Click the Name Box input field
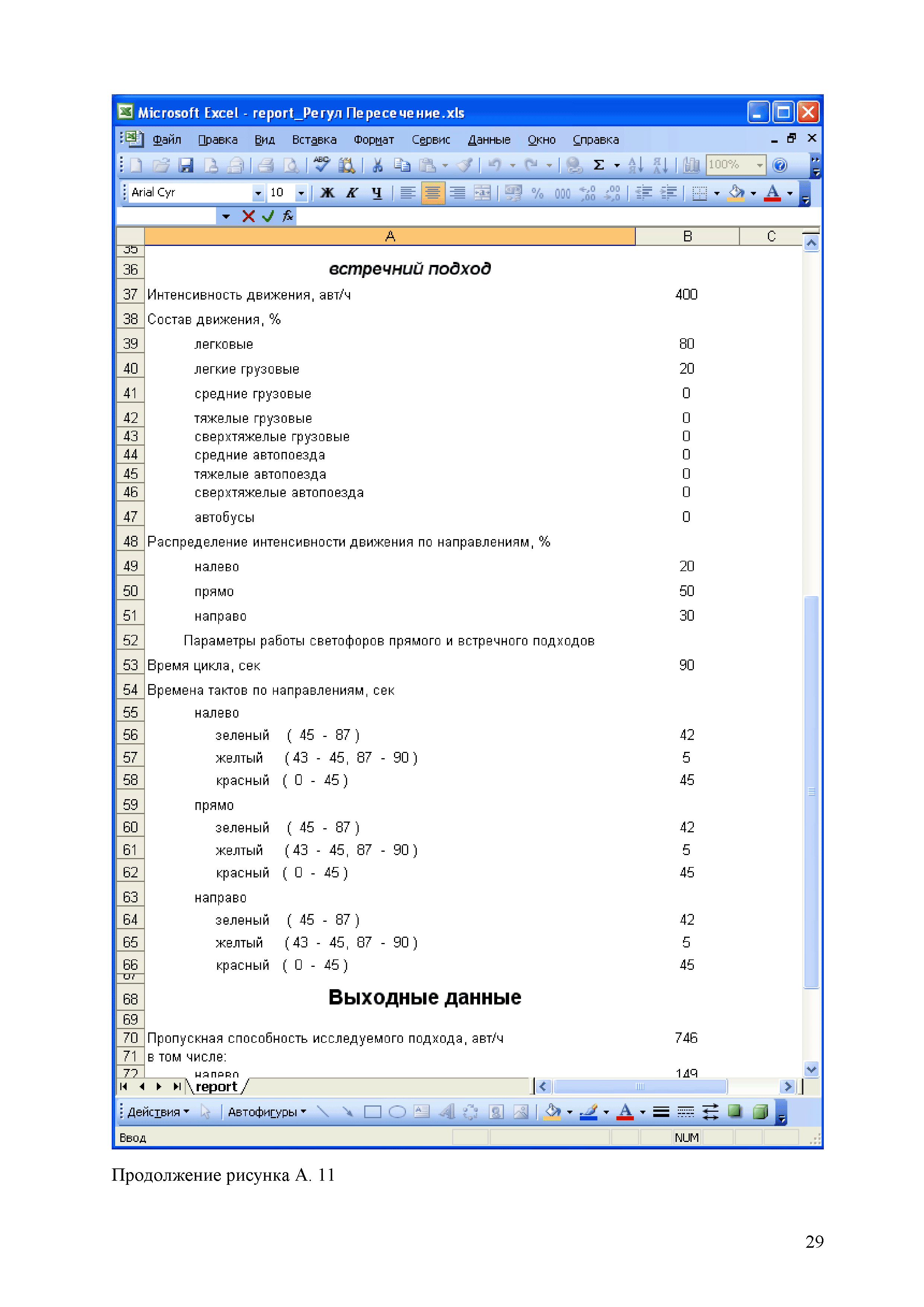 click(166, 216)
